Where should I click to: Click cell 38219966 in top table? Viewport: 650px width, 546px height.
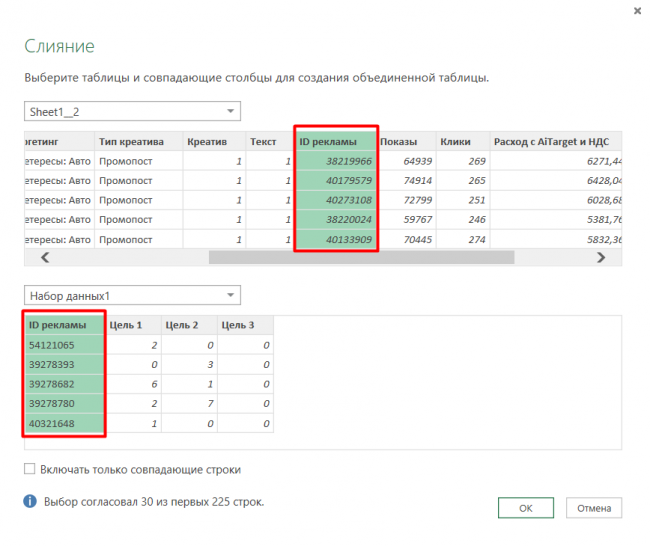click(336, 161)
